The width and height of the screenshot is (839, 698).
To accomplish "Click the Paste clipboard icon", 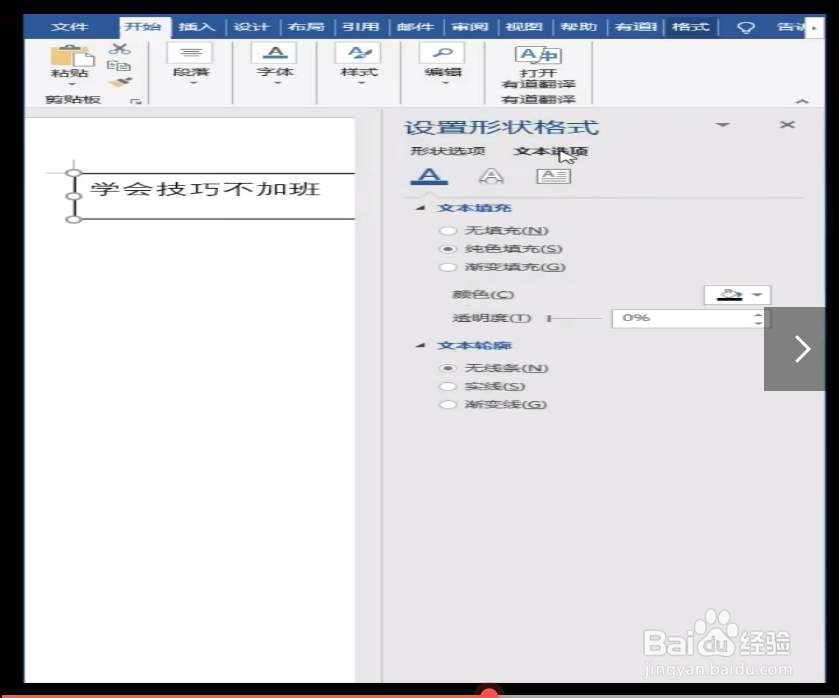I will click(x=71, y=57).
